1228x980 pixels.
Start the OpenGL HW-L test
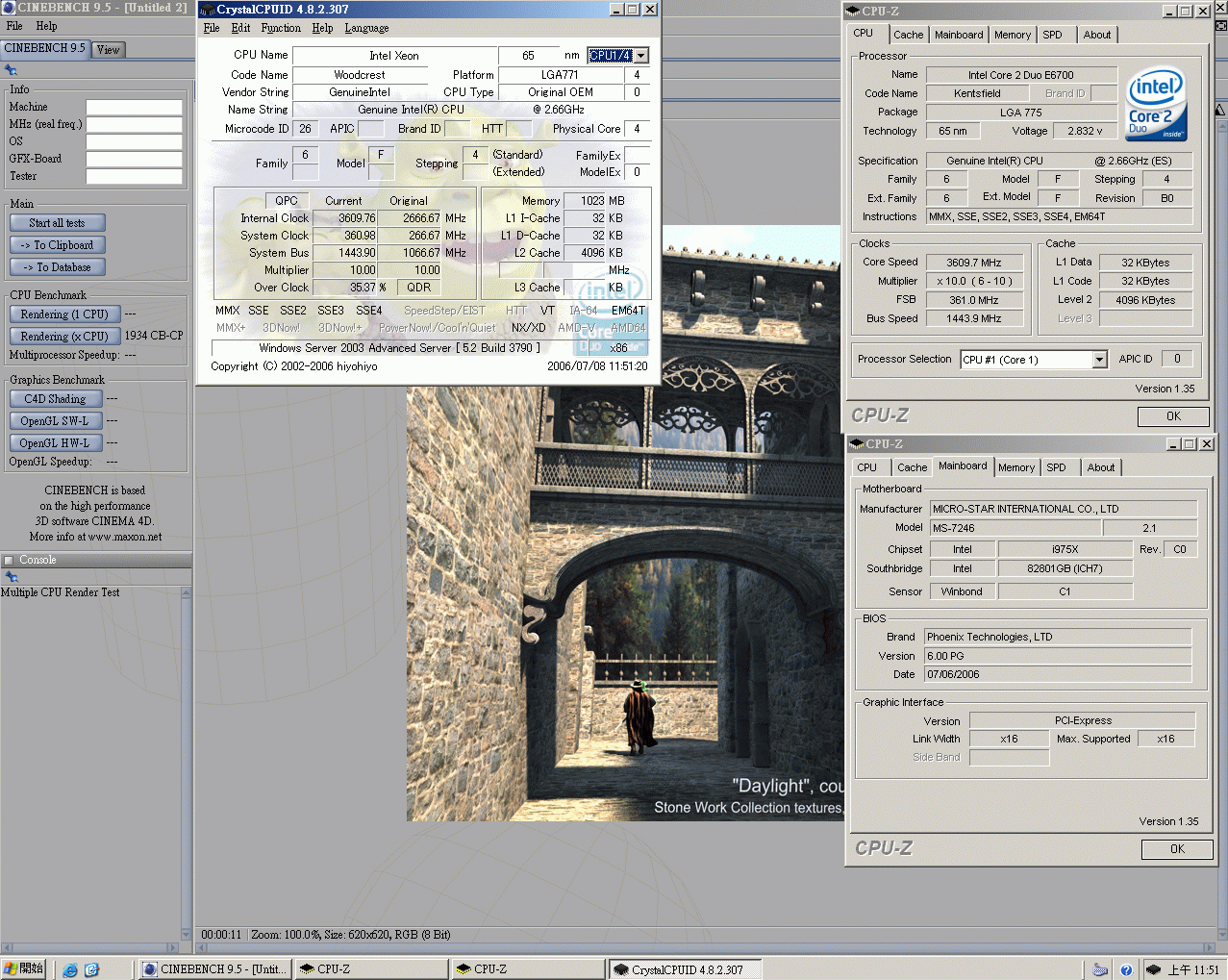[x=56, y=443]
